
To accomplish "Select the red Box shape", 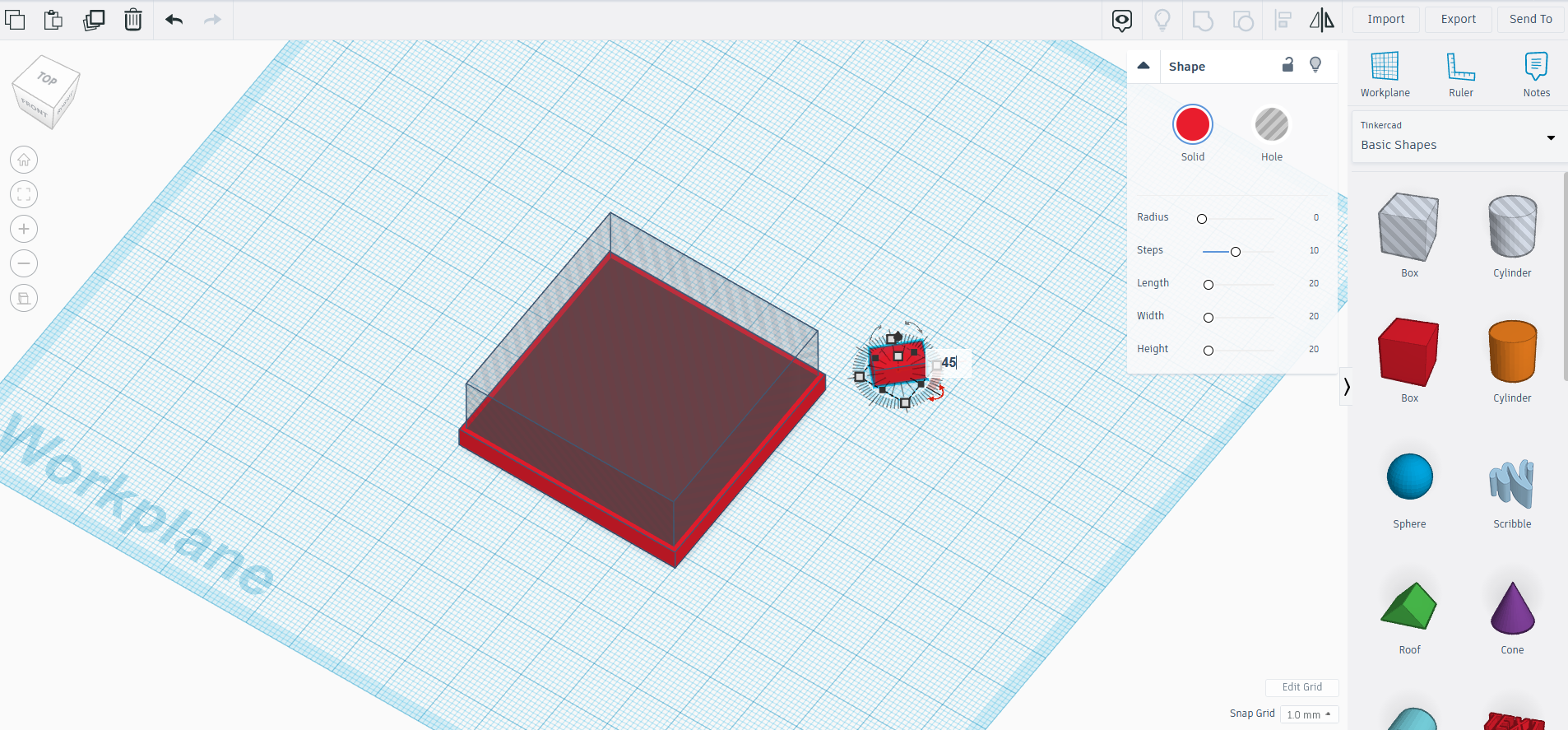I will tap(1408, 352).
